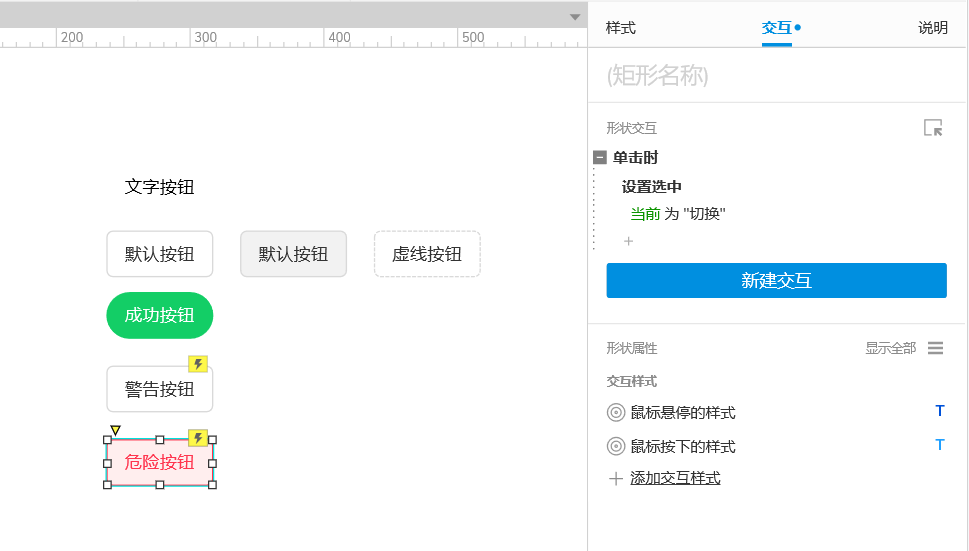Click the 形状交互 section header
The width and height of the screenshot is (969, 551).
(631, 128)
